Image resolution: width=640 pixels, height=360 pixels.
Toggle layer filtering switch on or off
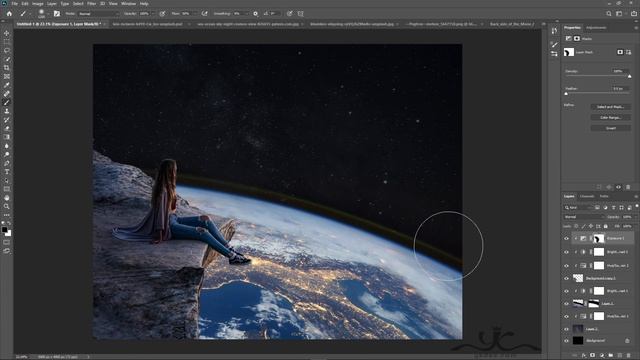637,207
